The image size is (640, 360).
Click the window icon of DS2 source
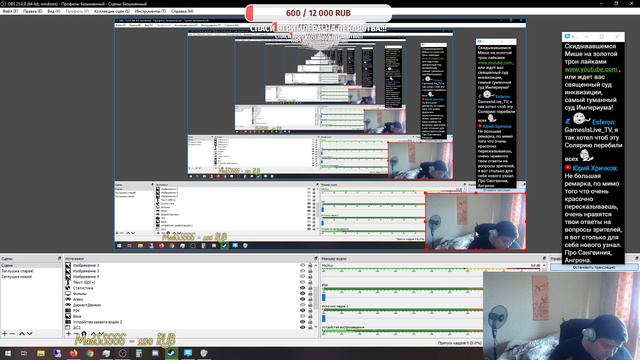point(68,328)
